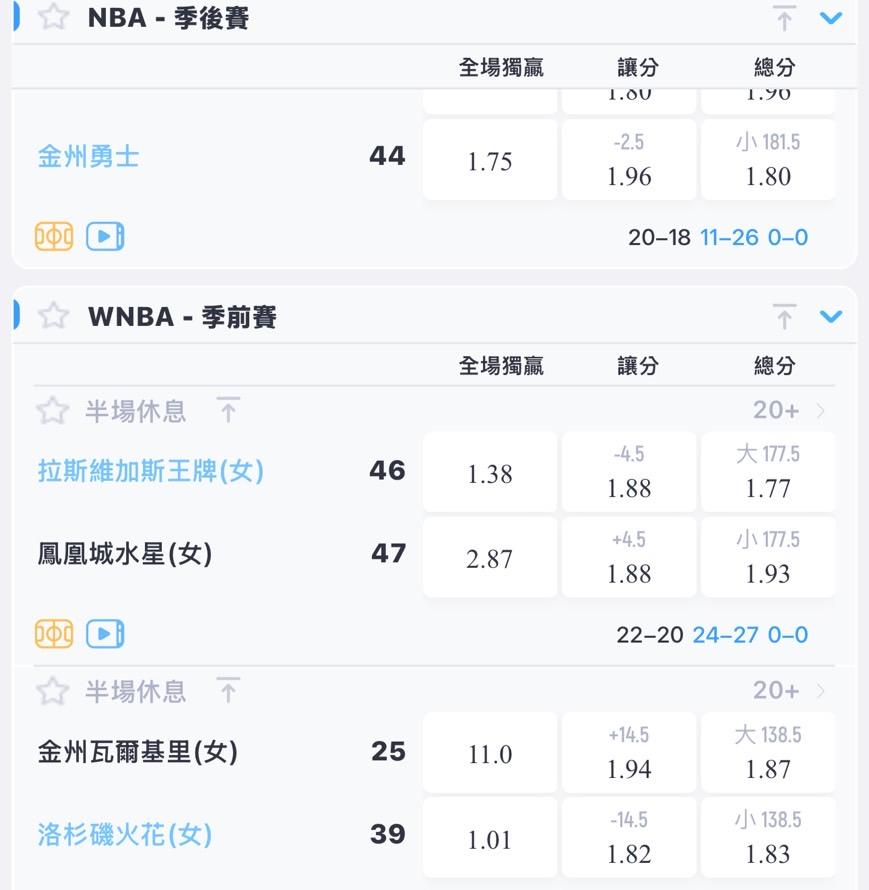Star the Valkyries vs Sparks match
869x890 pixels.
tap(52, 690)
